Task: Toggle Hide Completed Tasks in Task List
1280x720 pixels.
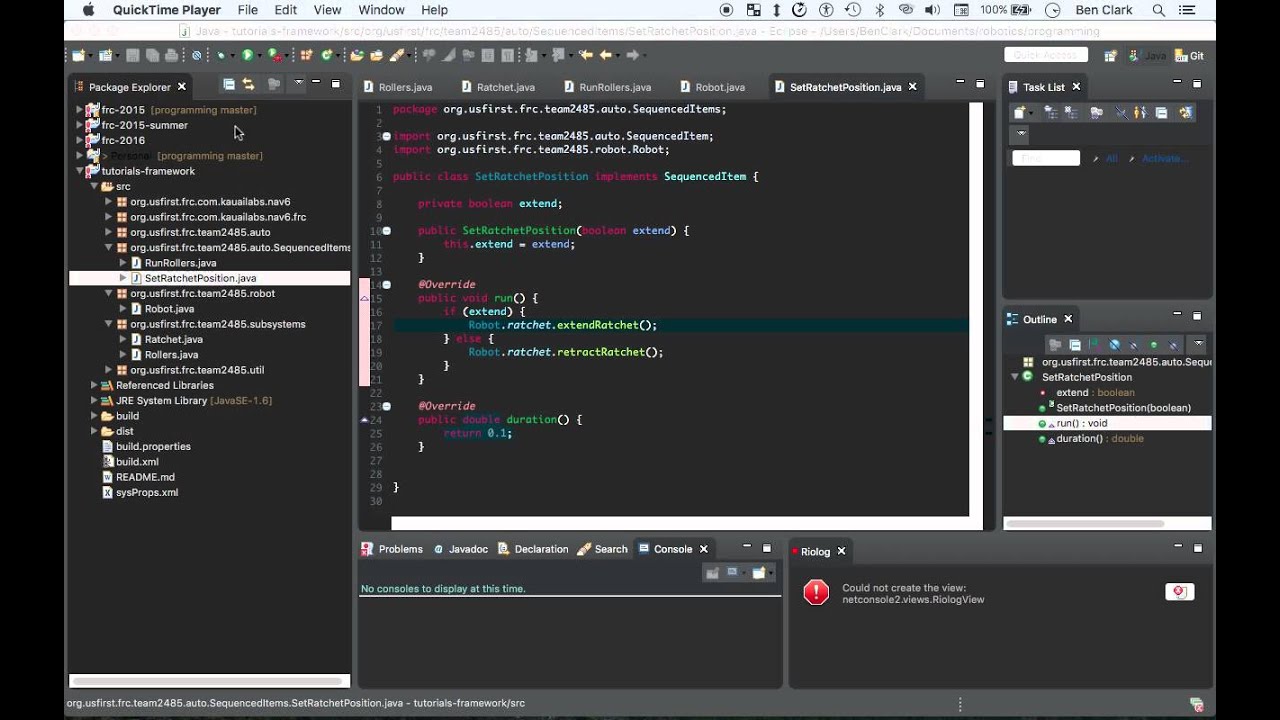Action: (1121, 113)
